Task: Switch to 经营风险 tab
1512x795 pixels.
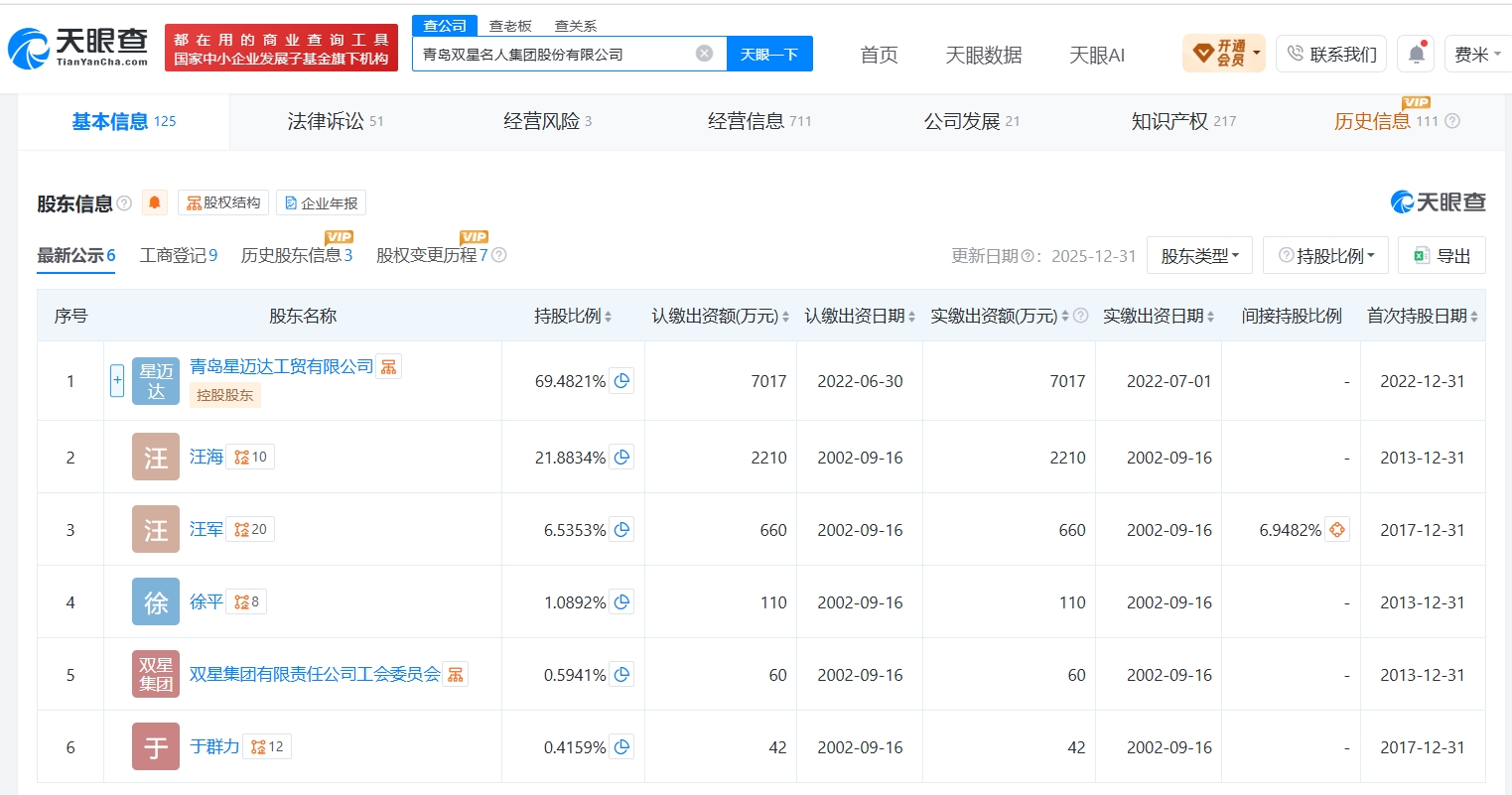Action: coord(547,121)
